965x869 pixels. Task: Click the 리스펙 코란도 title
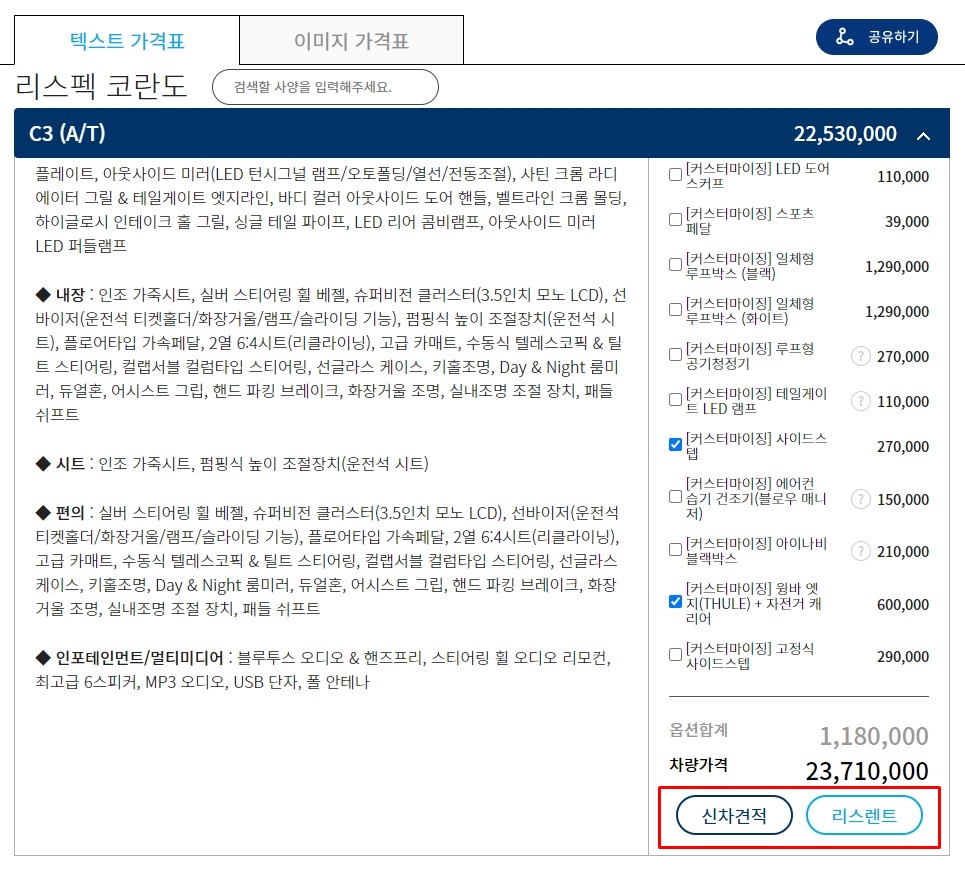click(x=101, y=86)
